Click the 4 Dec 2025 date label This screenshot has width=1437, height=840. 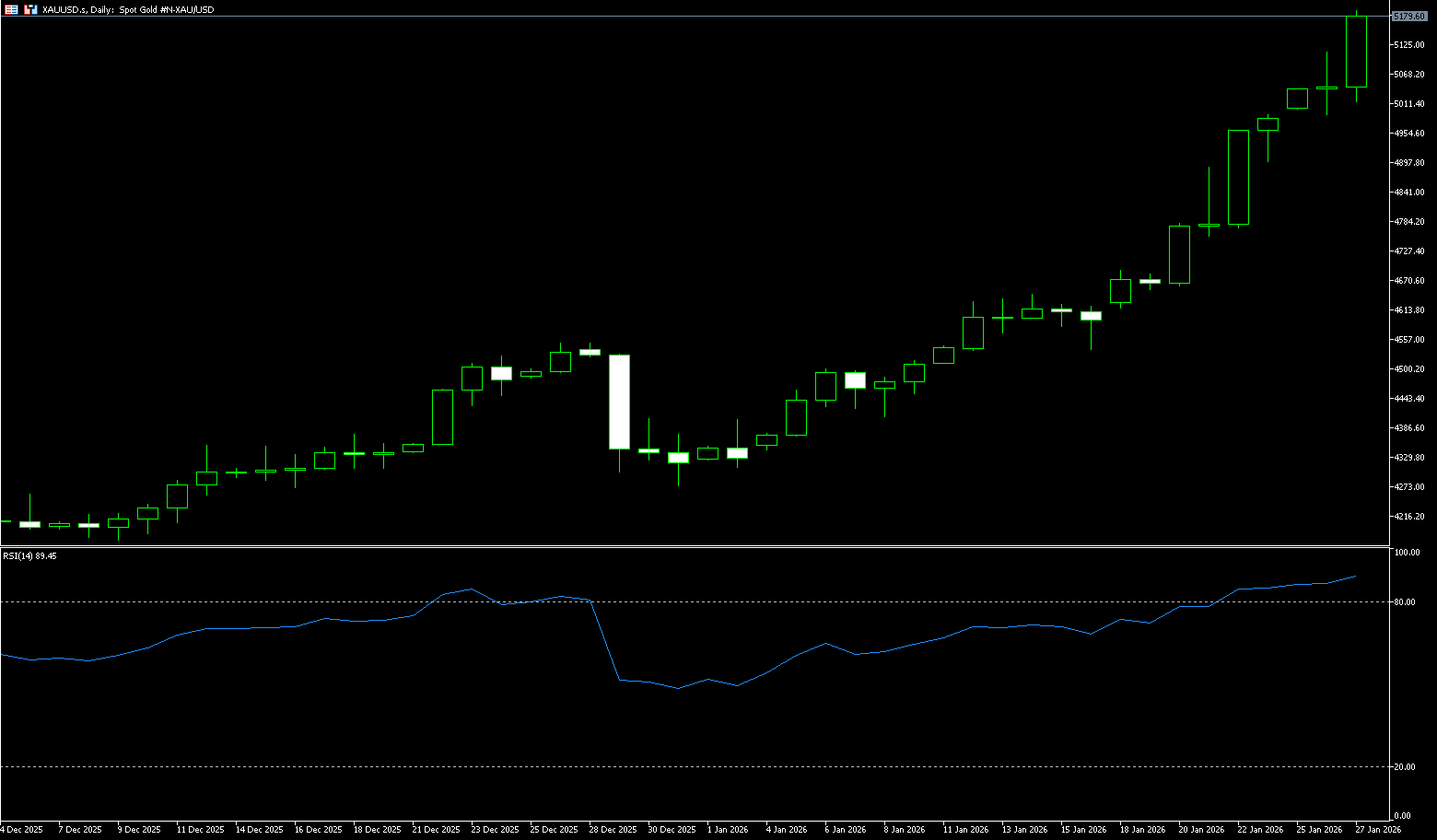(21, 830)
